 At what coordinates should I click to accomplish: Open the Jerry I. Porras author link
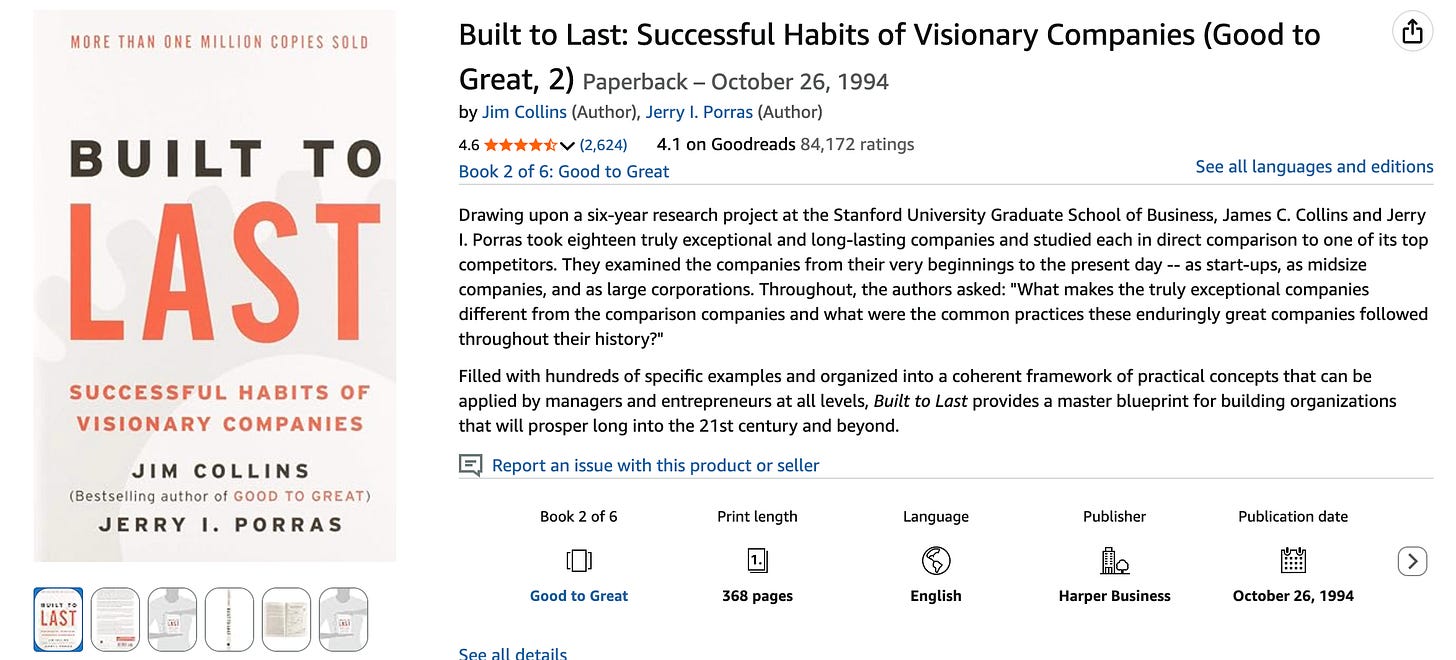699,112
